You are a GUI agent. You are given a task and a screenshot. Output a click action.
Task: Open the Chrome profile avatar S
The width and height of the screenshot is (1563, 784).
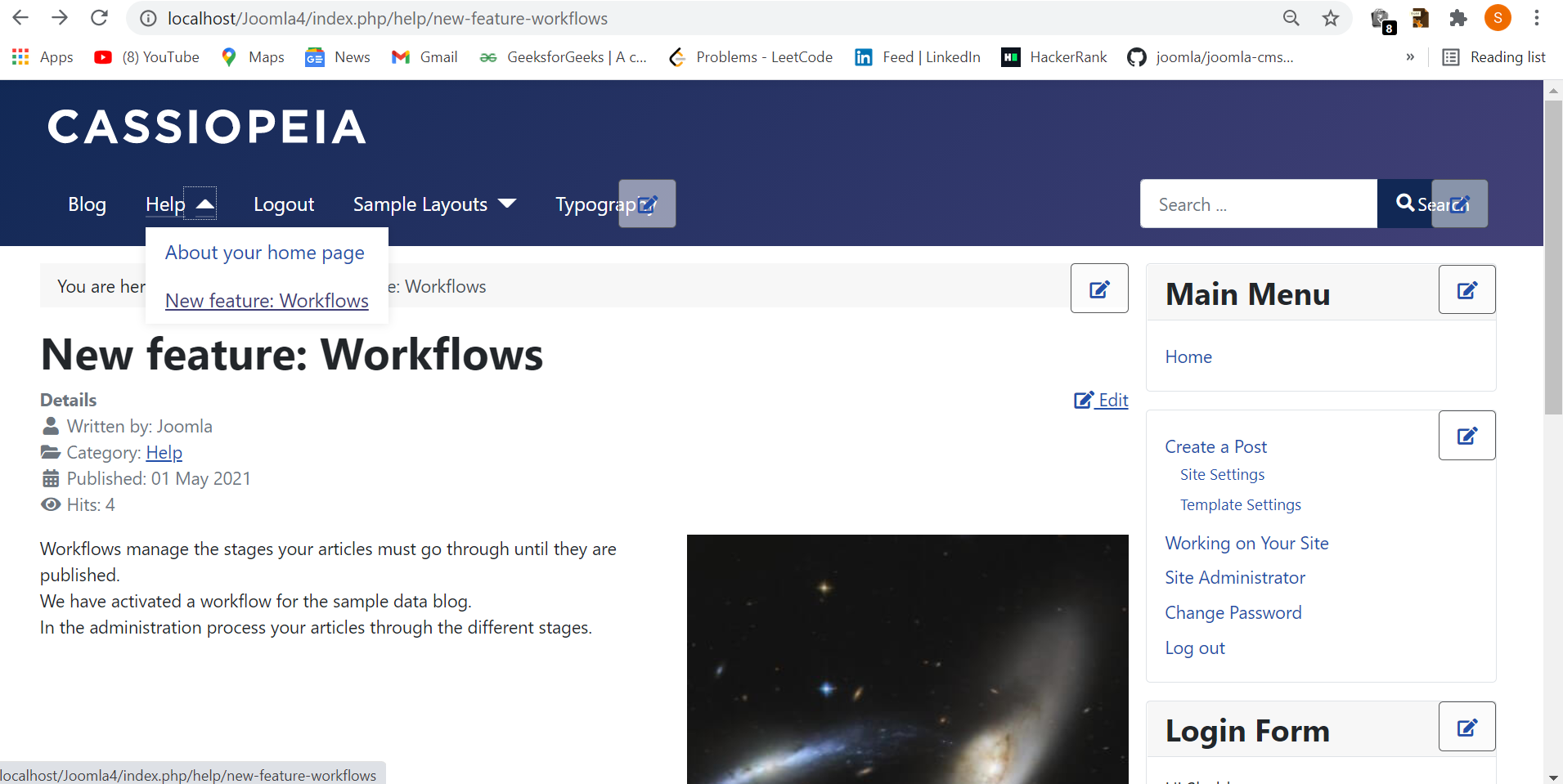pyautogui.click(x=1498, y=18)
